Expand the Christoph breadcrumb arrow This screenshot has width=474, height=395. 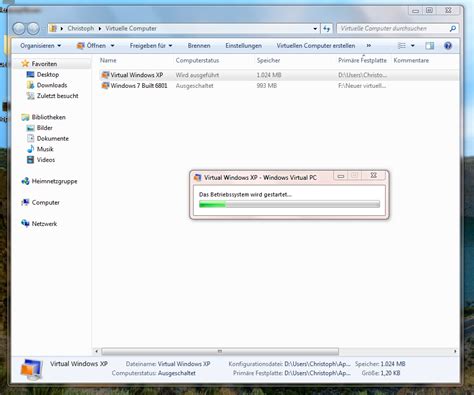tap(100, 29)
